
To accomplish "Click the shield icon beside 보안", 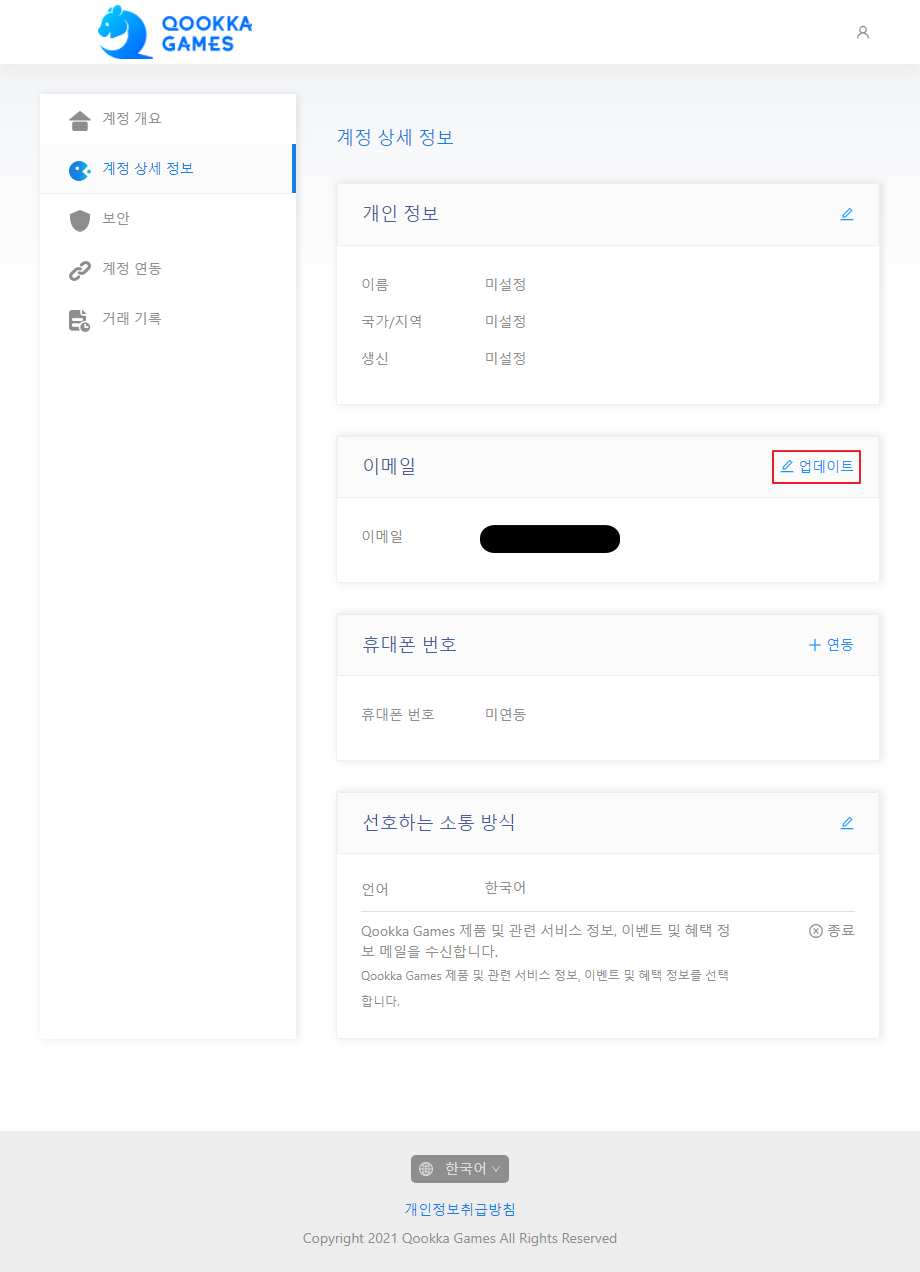I will coord(80,220).
